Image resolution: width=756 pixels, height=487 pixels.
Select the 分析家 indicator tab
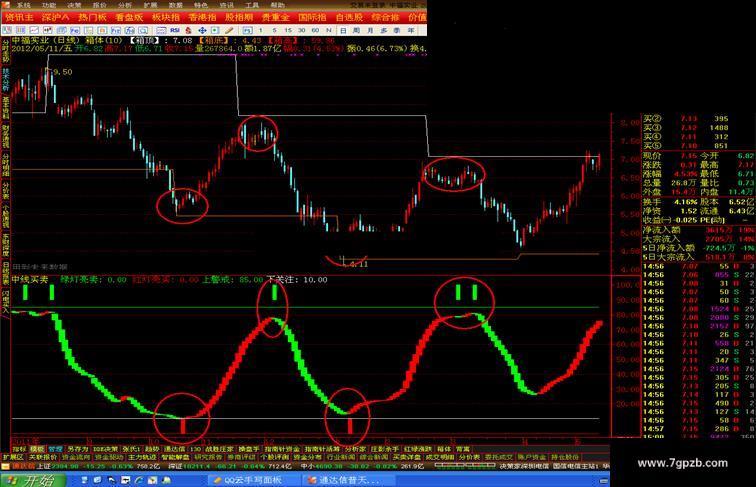(x=355, y=449)
